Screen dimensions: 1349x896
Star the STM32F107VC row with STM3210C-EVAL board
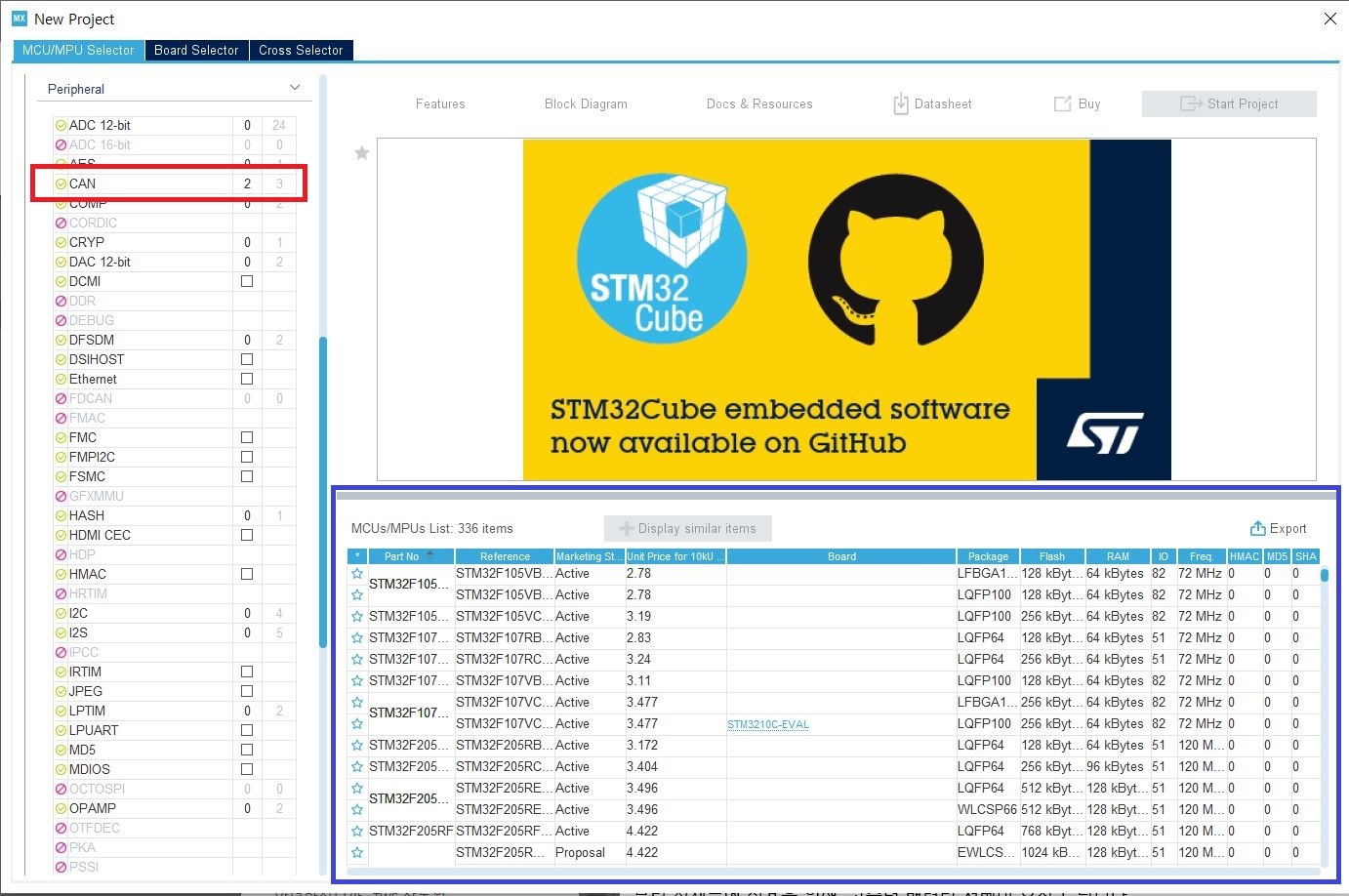click(357, 724)
